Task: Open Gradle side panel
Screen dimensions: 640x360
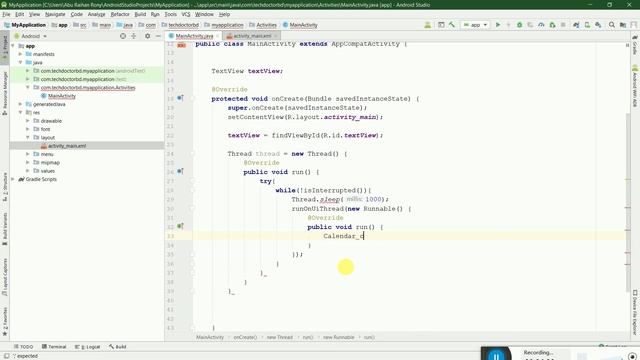Action: coord(635,45)
